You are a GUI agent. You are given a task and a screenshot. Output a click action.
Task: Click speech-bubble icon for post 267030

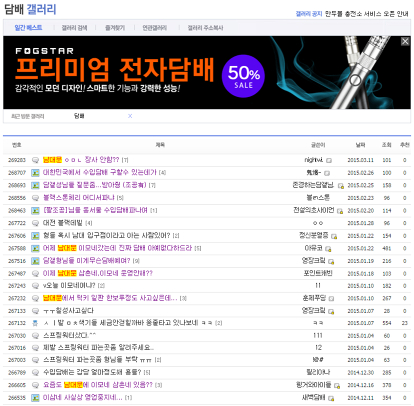(35, 336)
